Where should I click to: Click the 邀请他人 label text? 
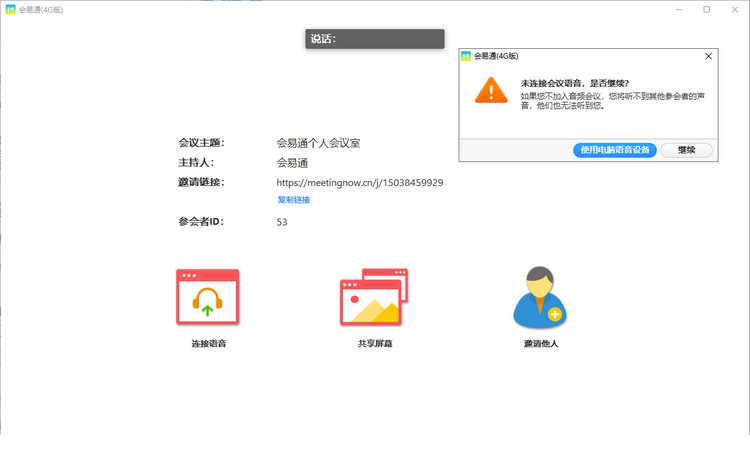click(x=540, y=343)
